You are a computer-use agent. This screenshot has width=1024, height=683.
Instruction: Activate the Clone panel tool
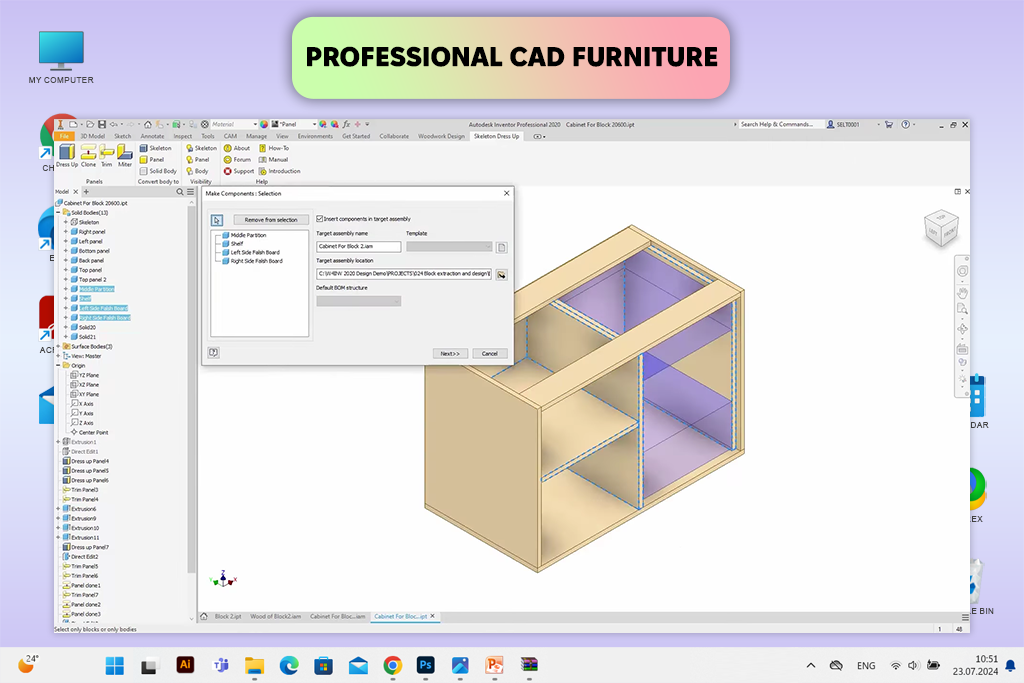[x=88, y=156]
